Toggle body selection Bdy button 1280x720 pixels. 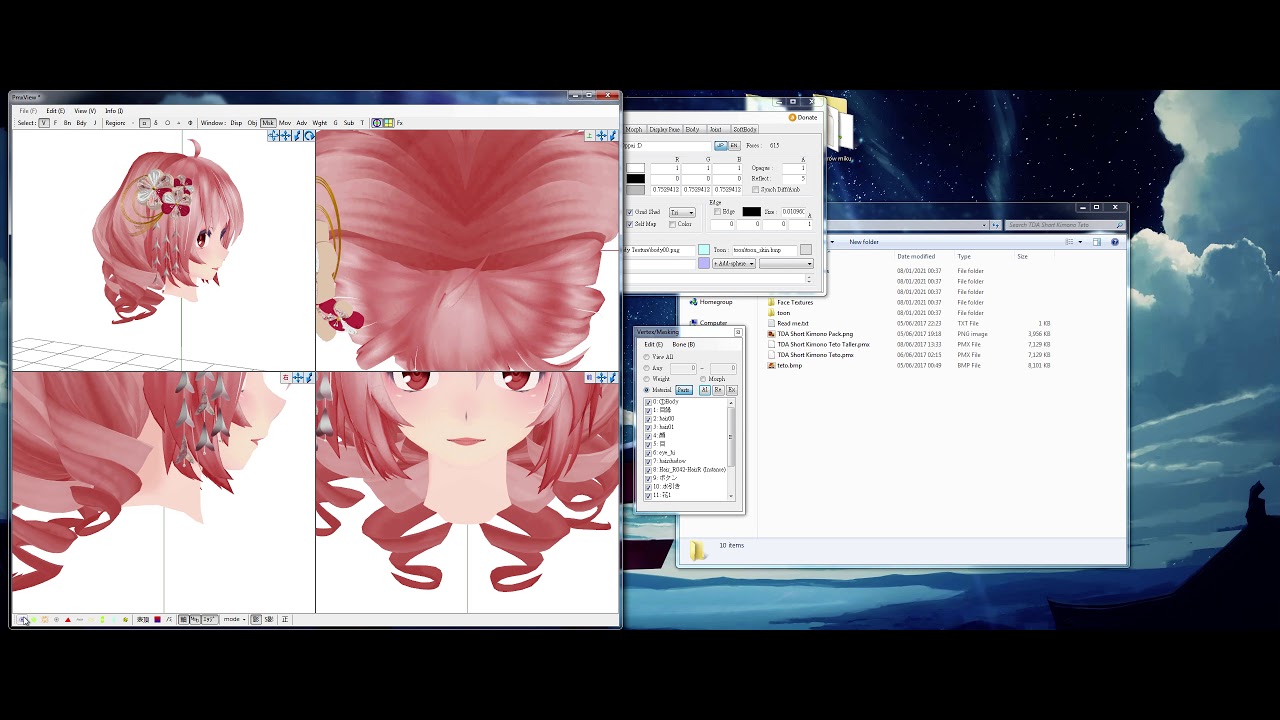[81, 123]
